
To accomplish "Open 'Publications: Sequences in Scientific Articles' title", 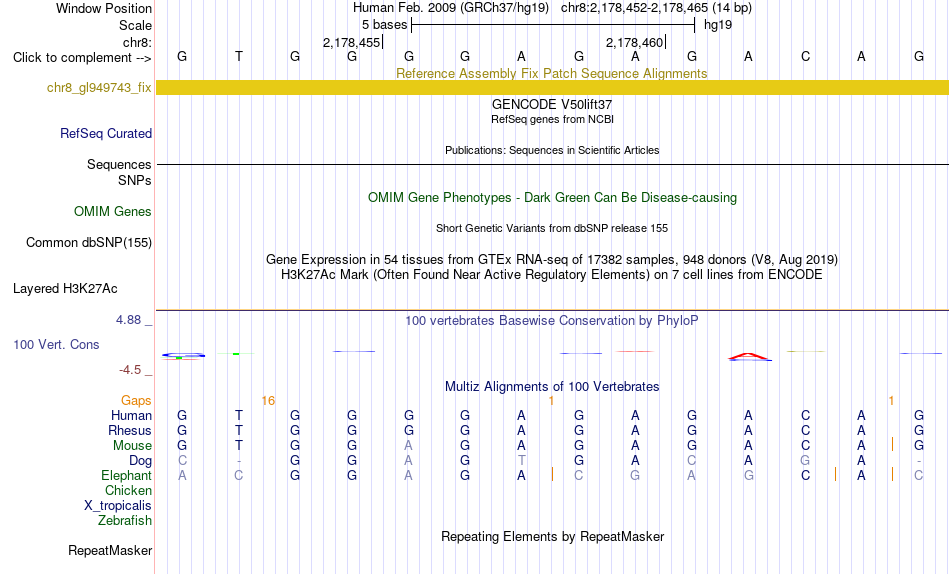I will 552,150.
